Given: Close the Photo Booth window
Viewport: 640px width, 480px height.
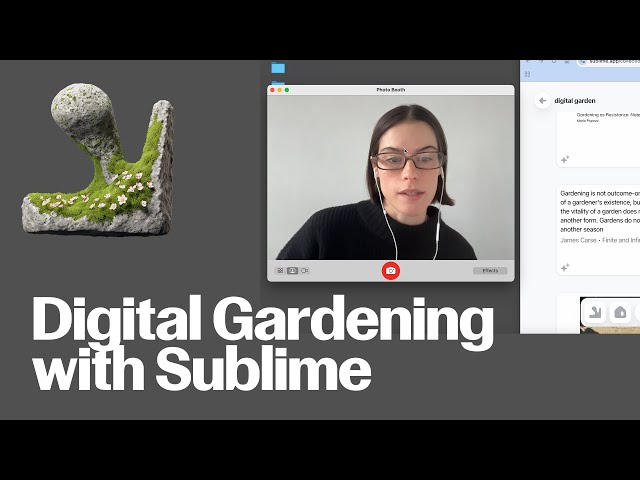Looking at the screenshot, I should pyautogui.click(x=273, y=90).
